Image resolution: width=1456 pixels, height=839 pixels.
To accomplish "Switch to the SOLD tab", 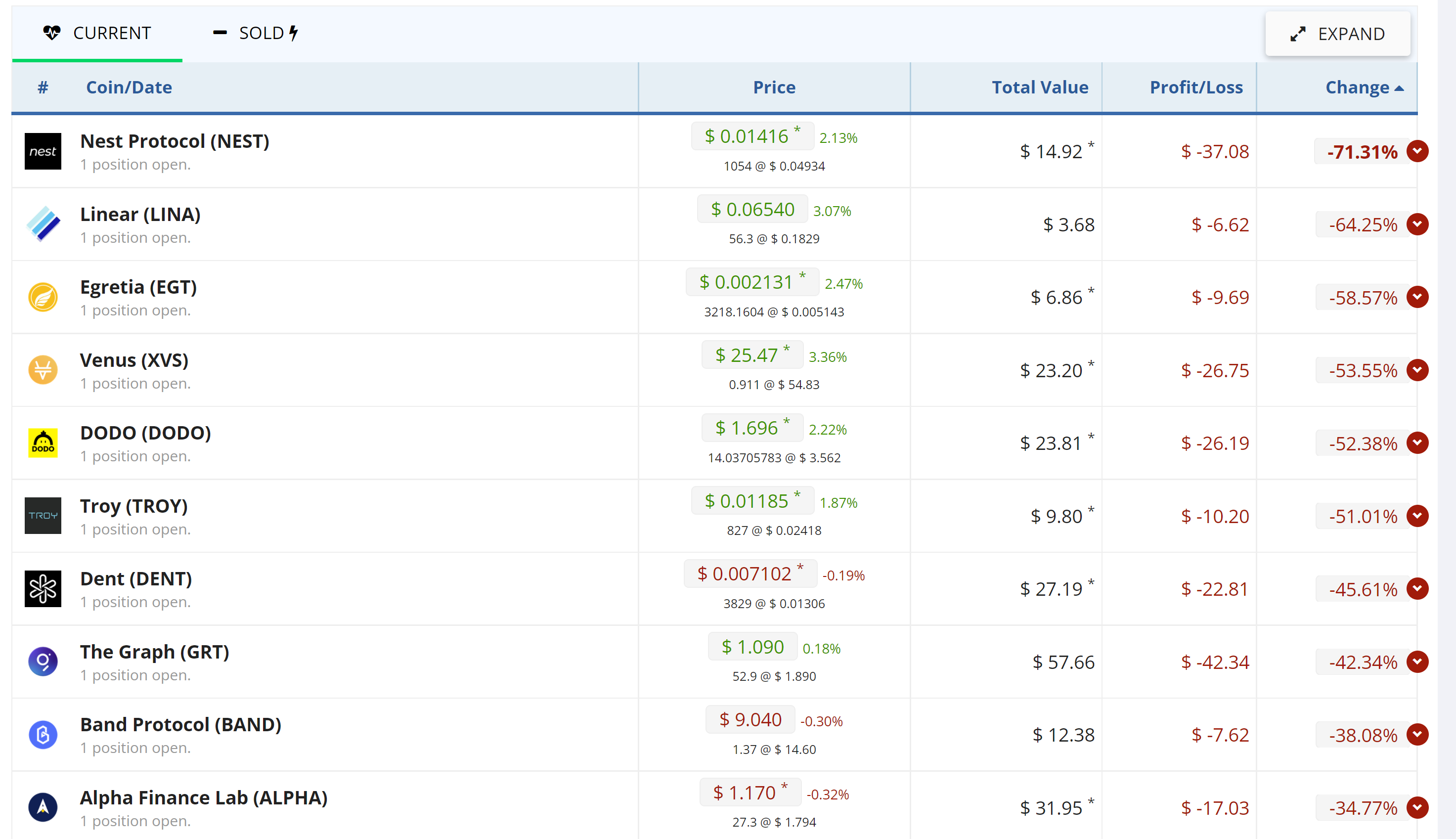I will pos(255,34).
